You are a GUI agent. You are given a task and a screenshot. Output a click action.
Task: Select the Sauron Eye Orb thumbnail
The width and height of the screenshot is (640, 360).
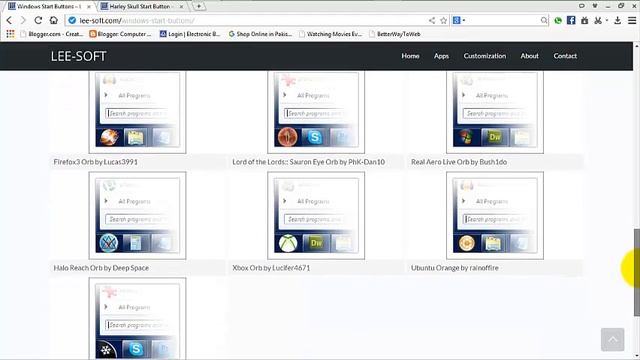[x=316, y=112]
